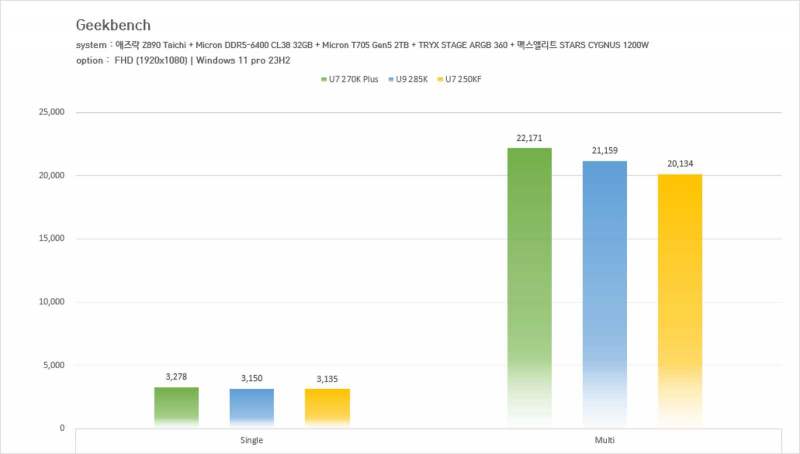Click the green U7 270K Plus legend swatch
Screen dimensions: 800x454
(x=323, y=78)
